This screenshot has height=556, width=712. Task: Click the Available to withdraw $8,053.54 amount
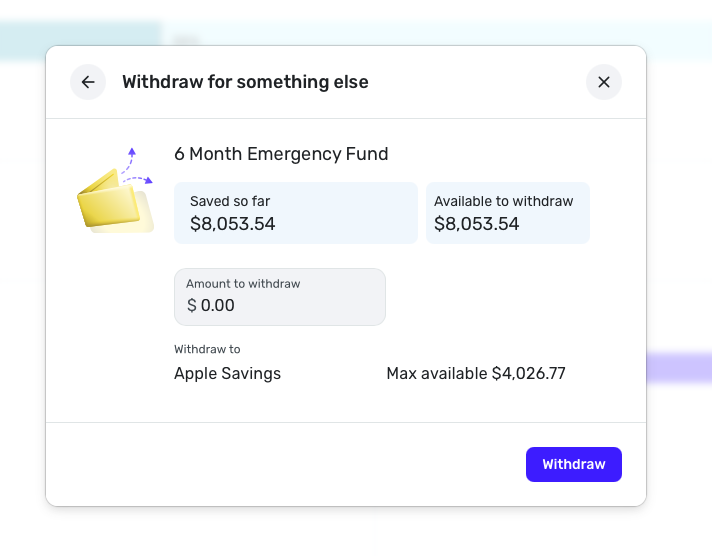click(x=476, y=224)
